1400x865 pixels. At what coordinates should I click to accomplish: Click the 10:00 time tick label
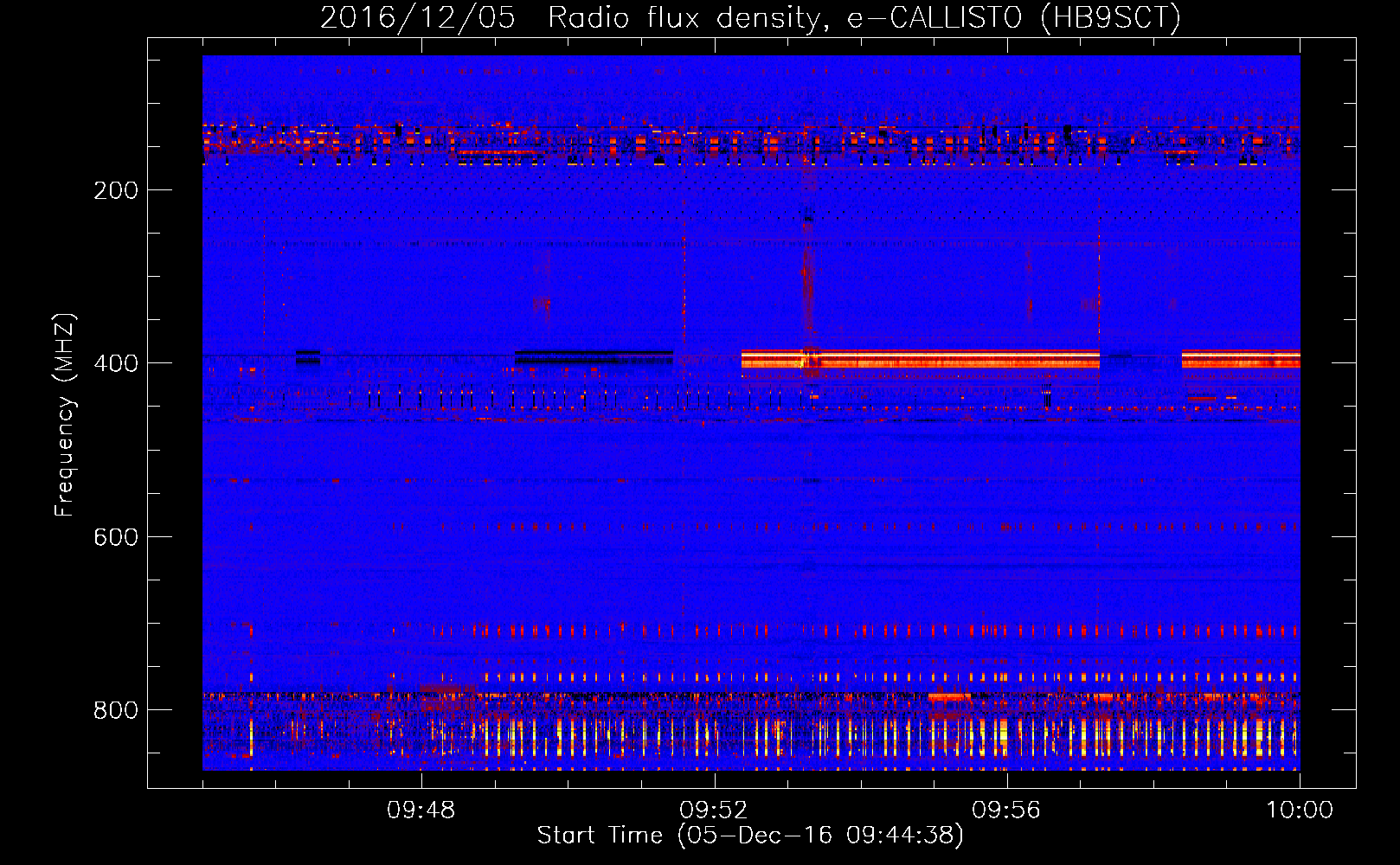pos(1300,811)
